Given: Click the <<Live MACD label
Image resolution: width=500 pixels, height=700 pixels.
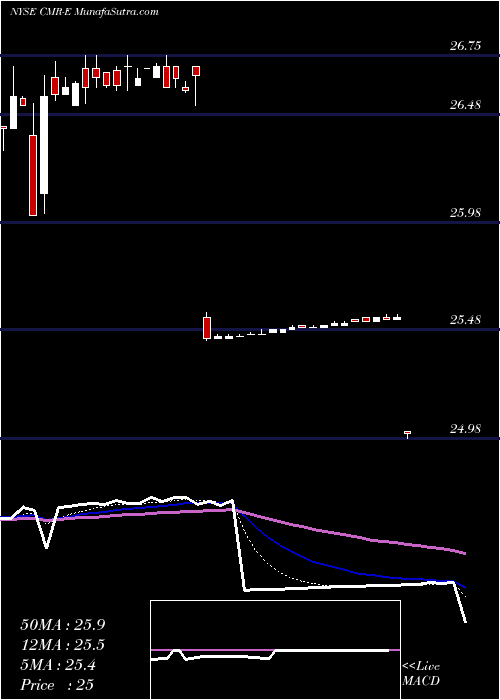Looking at the screenshot, I should click(x=421, y=674).
